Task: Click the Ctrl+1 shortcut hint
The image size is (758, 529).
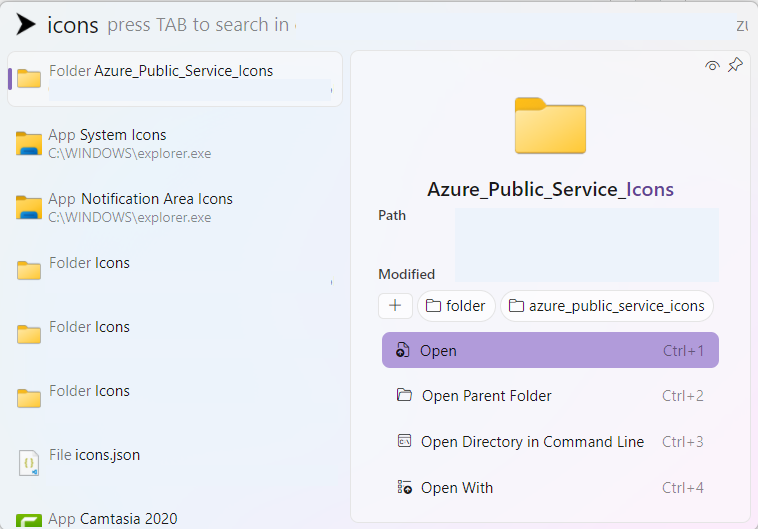Action: click(683, 351)
